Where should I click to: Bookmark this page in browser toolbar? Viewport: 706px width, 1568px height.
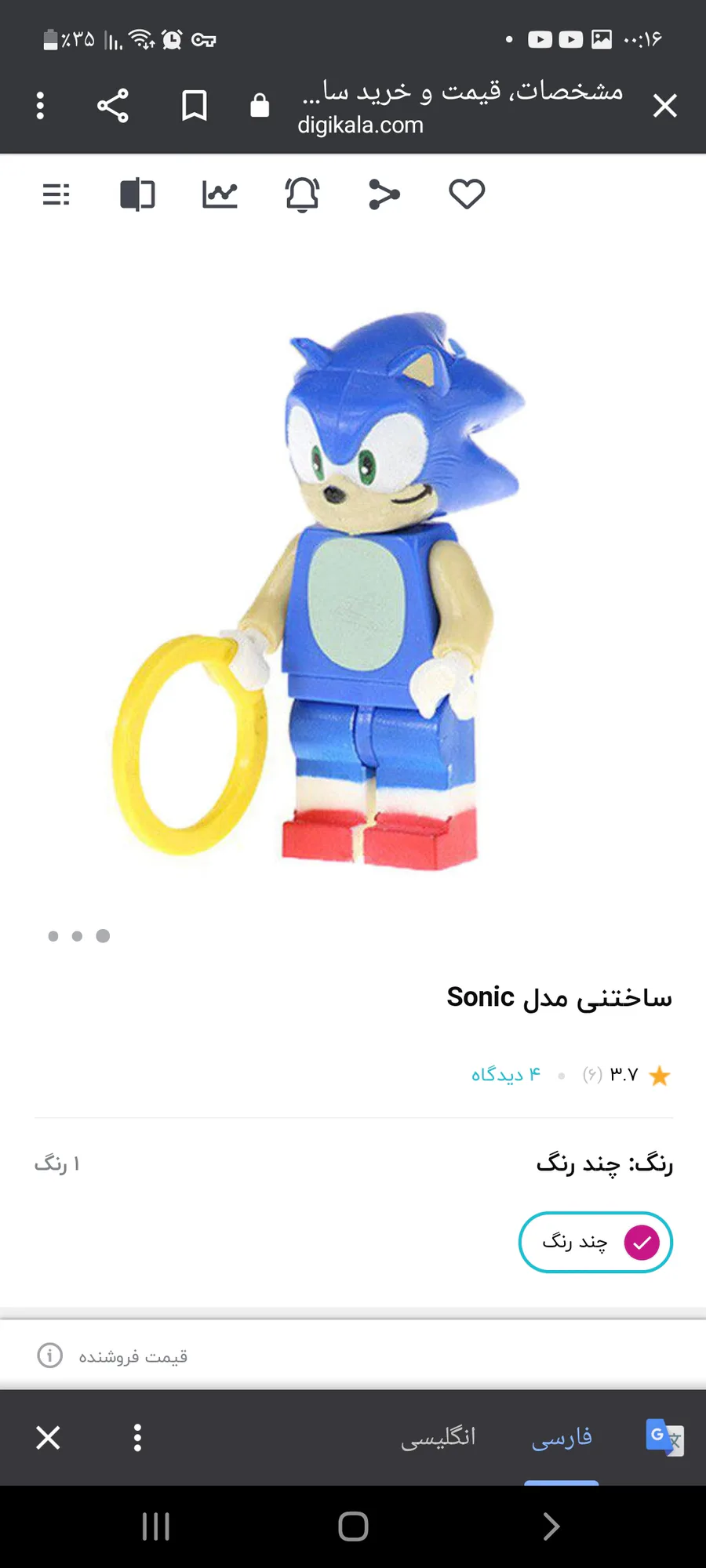click(x=195, y=105)
